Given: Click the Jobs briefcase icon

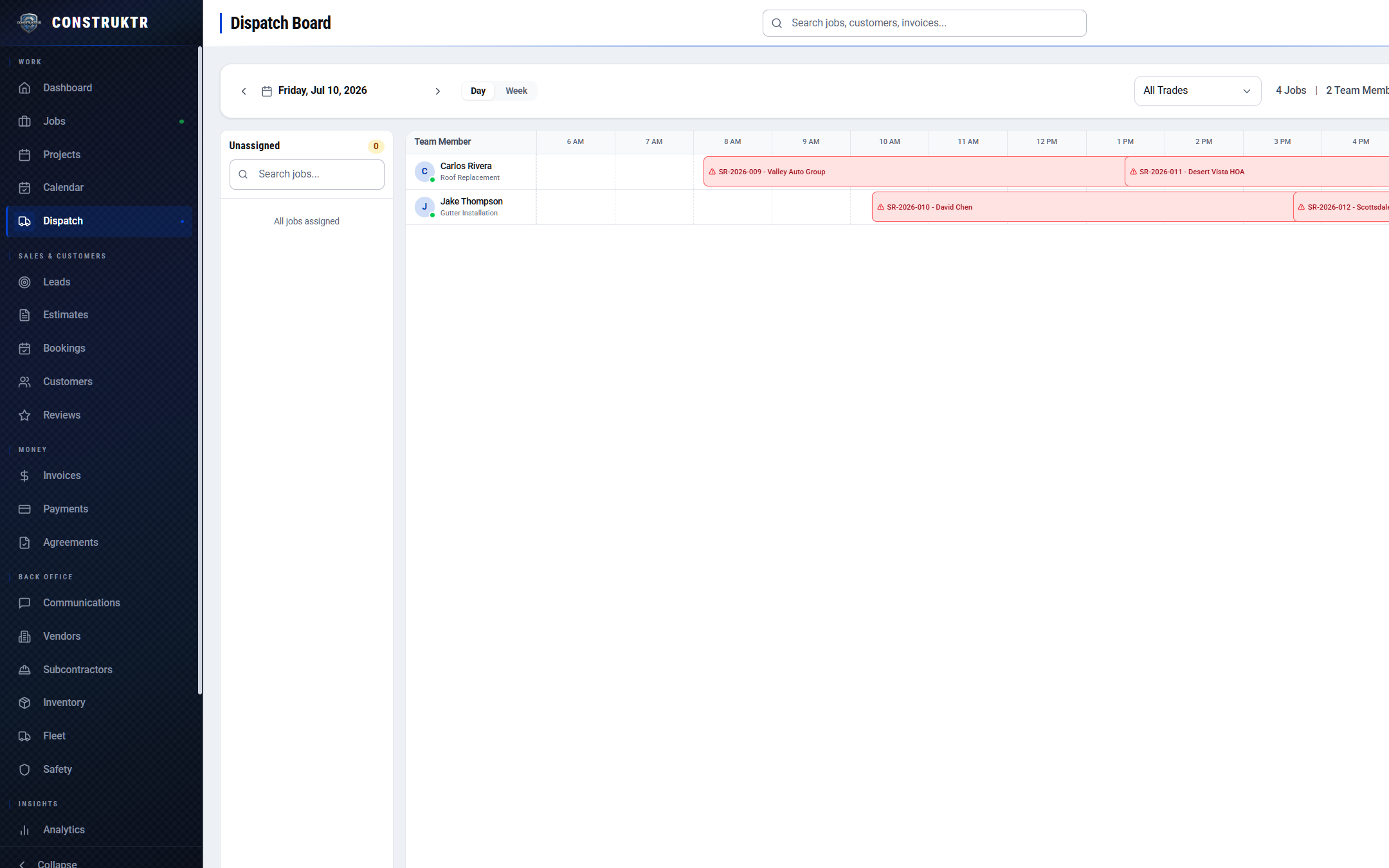Looking at the screenshot, I should tap(24, 122).
